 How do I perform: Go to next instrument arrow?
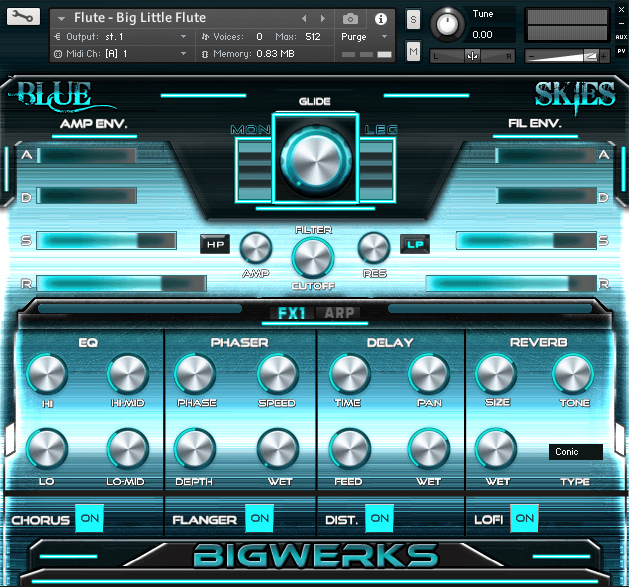[323, 18]
